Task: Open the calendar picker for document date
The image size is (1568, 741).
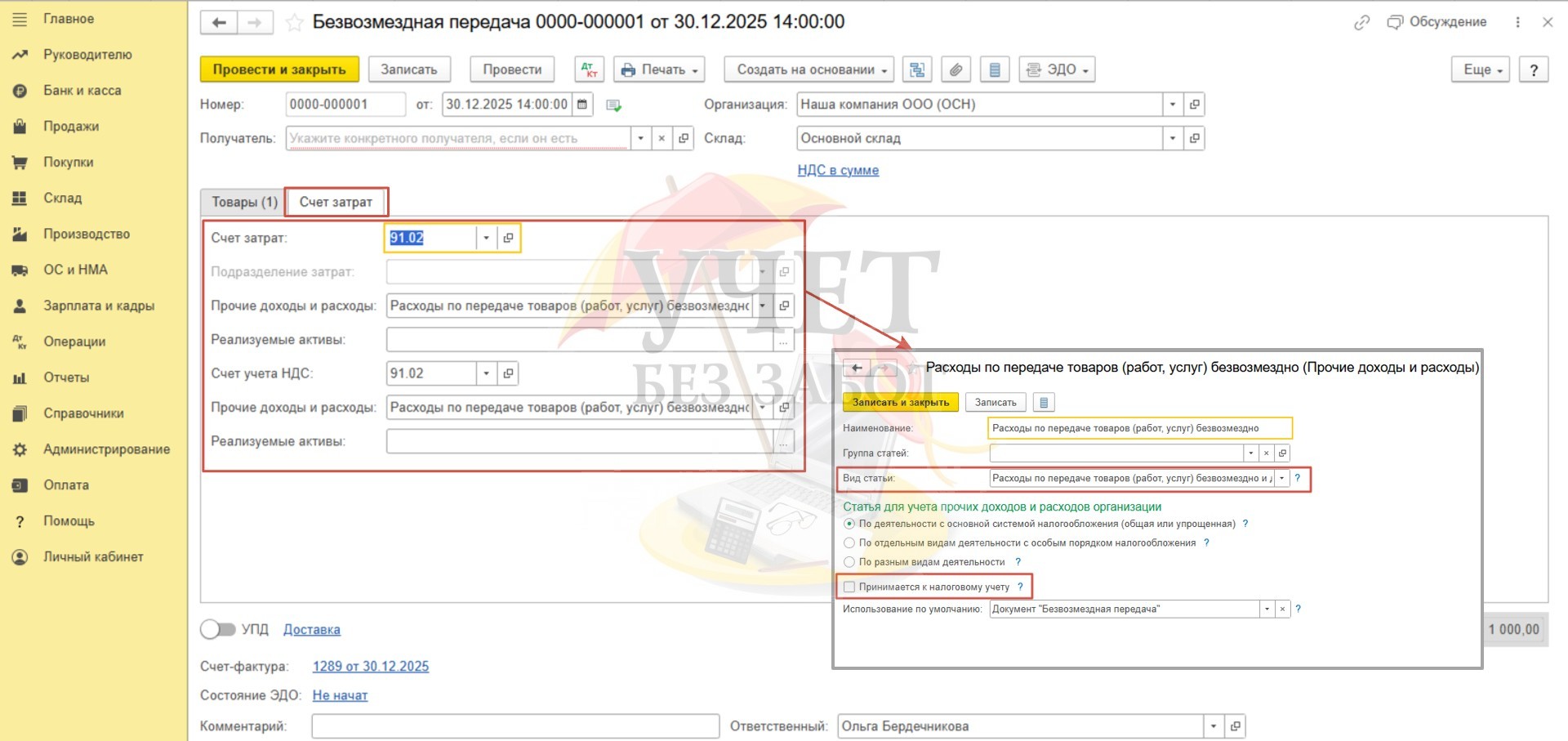Action: [582, 105]
